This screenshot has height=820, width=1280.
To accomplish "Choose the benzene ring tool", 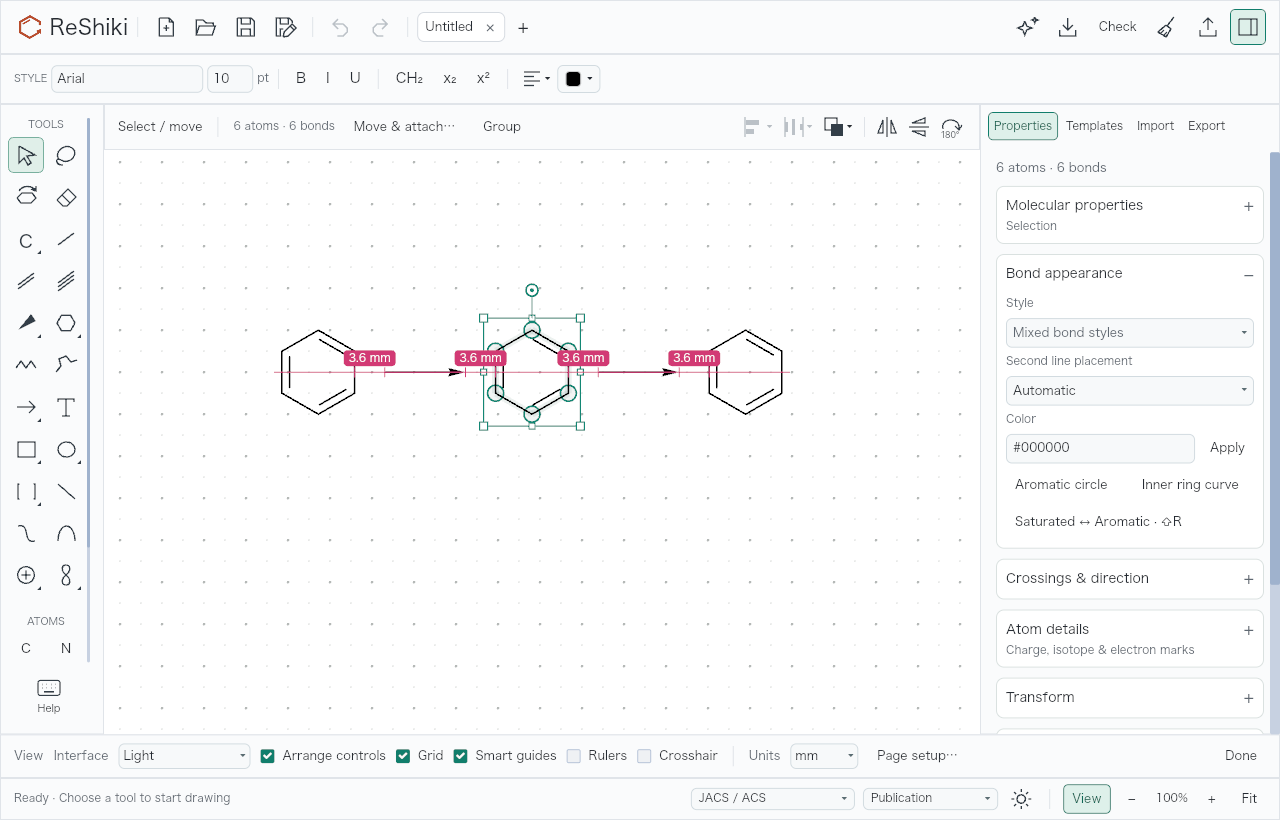I will (66, 323).
